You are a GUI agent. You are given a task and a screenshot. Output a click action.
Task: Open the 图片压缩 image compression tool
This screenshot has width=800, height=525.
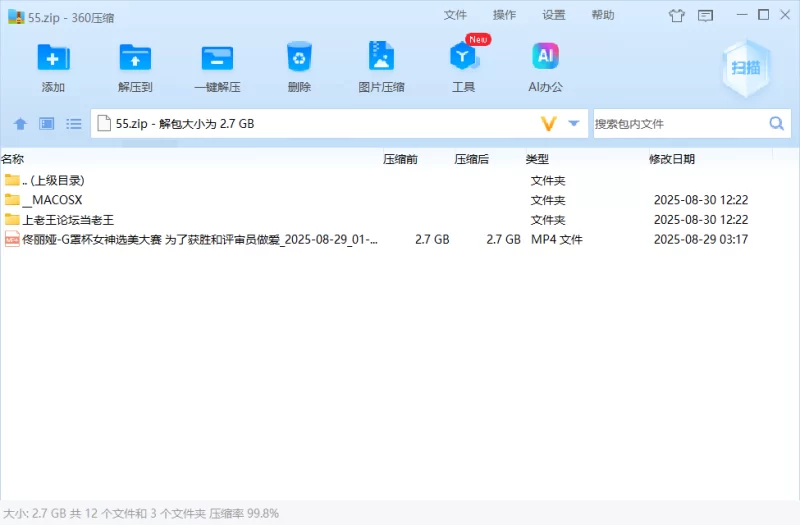381,58
